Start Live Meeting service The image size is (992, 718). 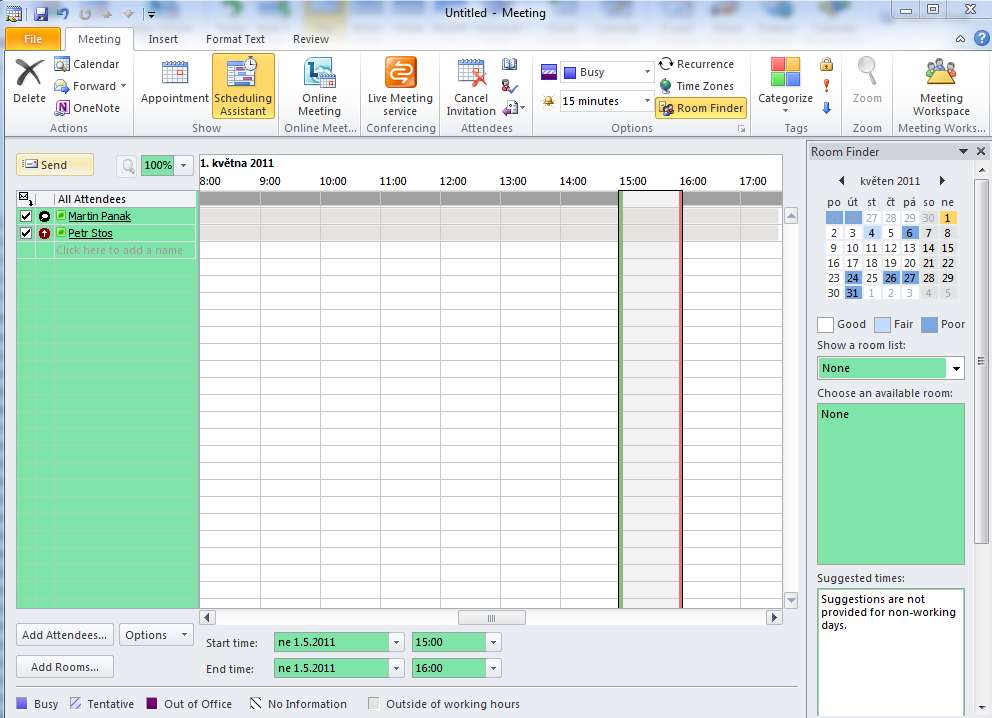coord(400,87)
